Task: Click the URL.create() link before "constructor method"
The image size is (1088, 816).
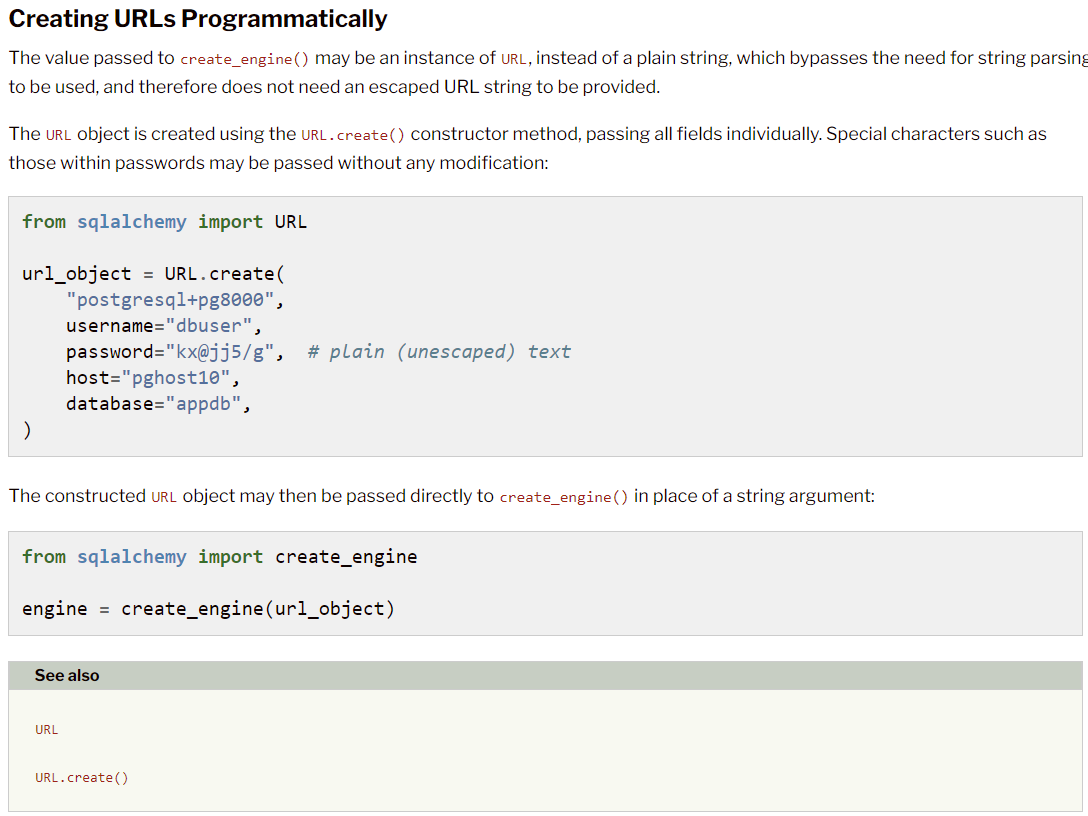Action: coord(352,135)
